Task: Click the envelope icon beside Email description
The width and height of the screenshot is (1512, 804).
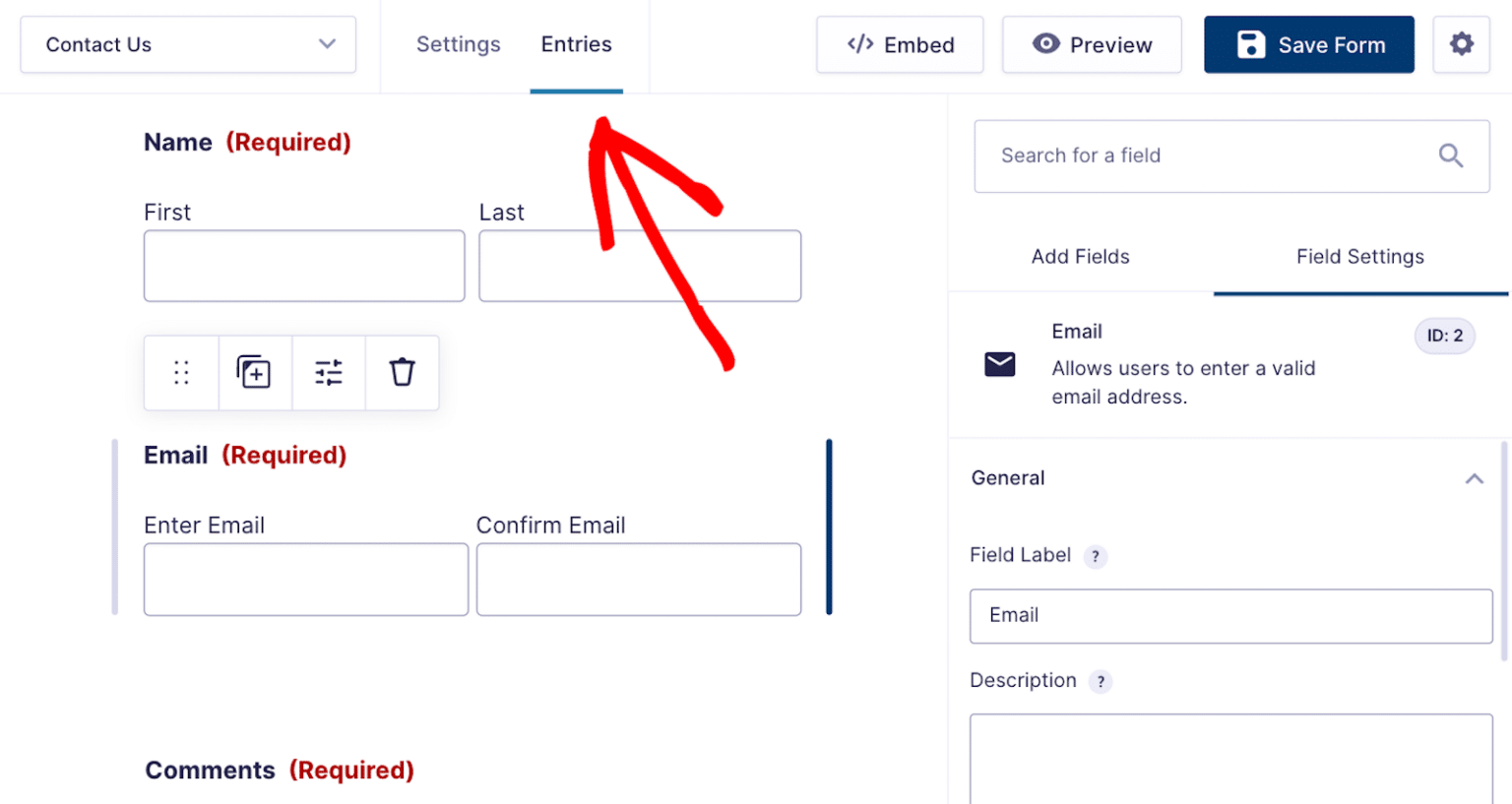Action: (x=999, y=364)
